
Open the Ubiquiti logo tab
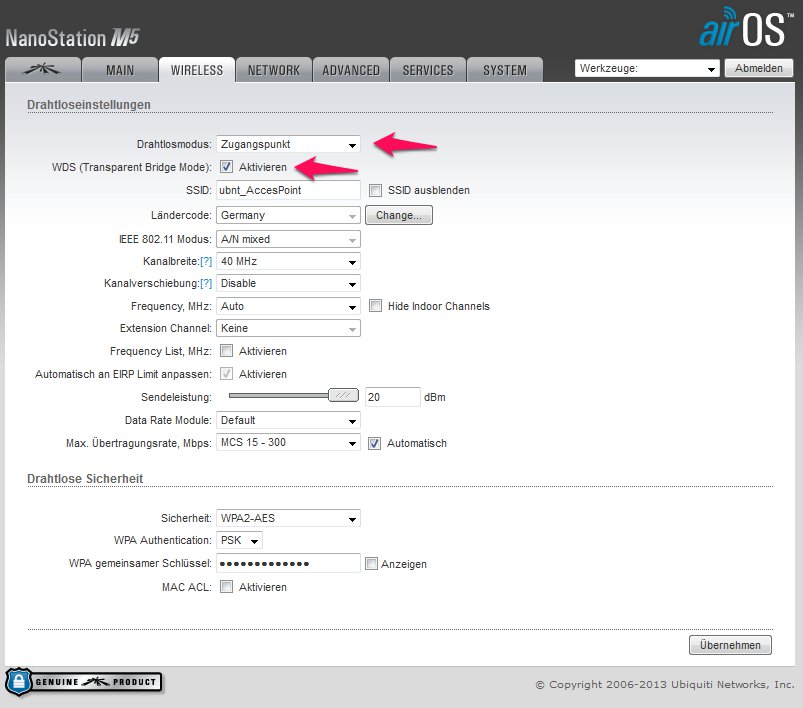coord(43,70)
